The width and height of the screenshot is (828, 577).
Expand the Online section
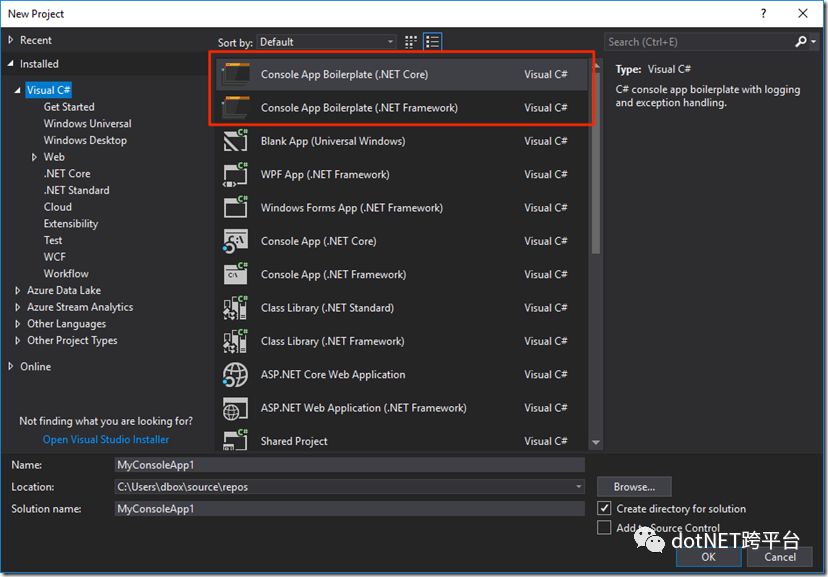click(x=11, y=366)
